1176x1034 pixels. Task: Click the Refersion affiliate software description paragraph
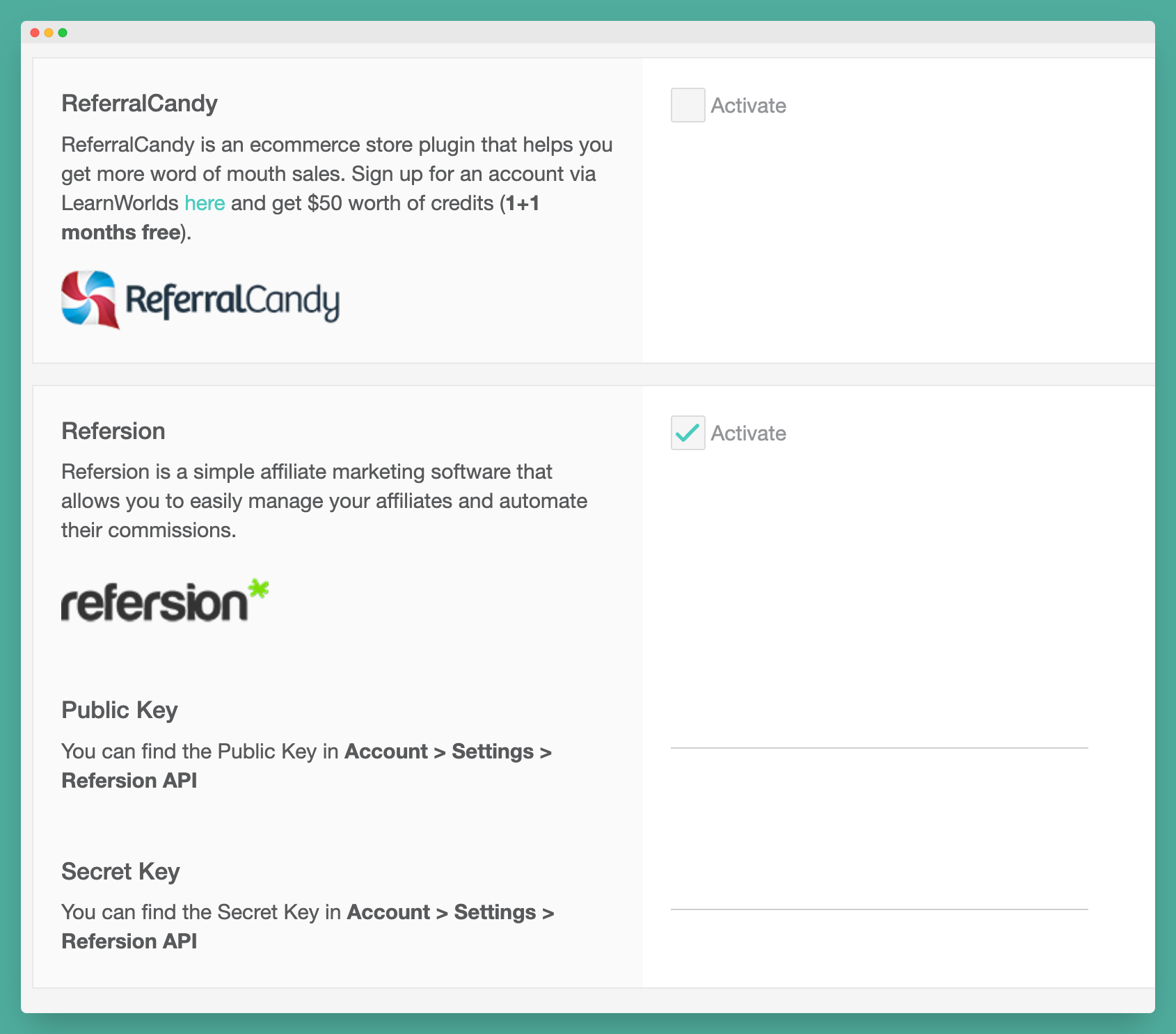[x=324, y=501]
